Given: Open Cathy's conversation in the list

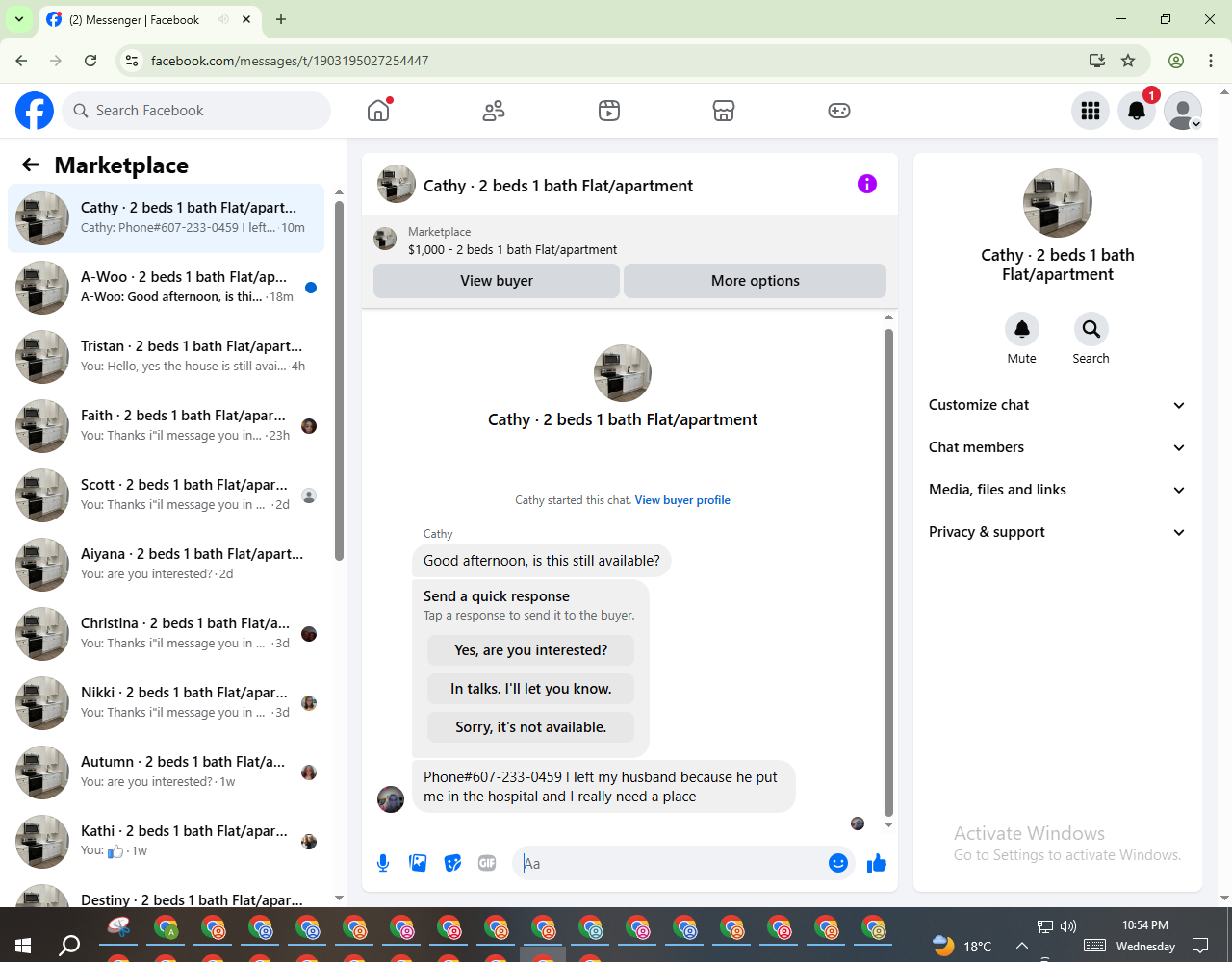Looking at the screenshot, I should (167, 218).
